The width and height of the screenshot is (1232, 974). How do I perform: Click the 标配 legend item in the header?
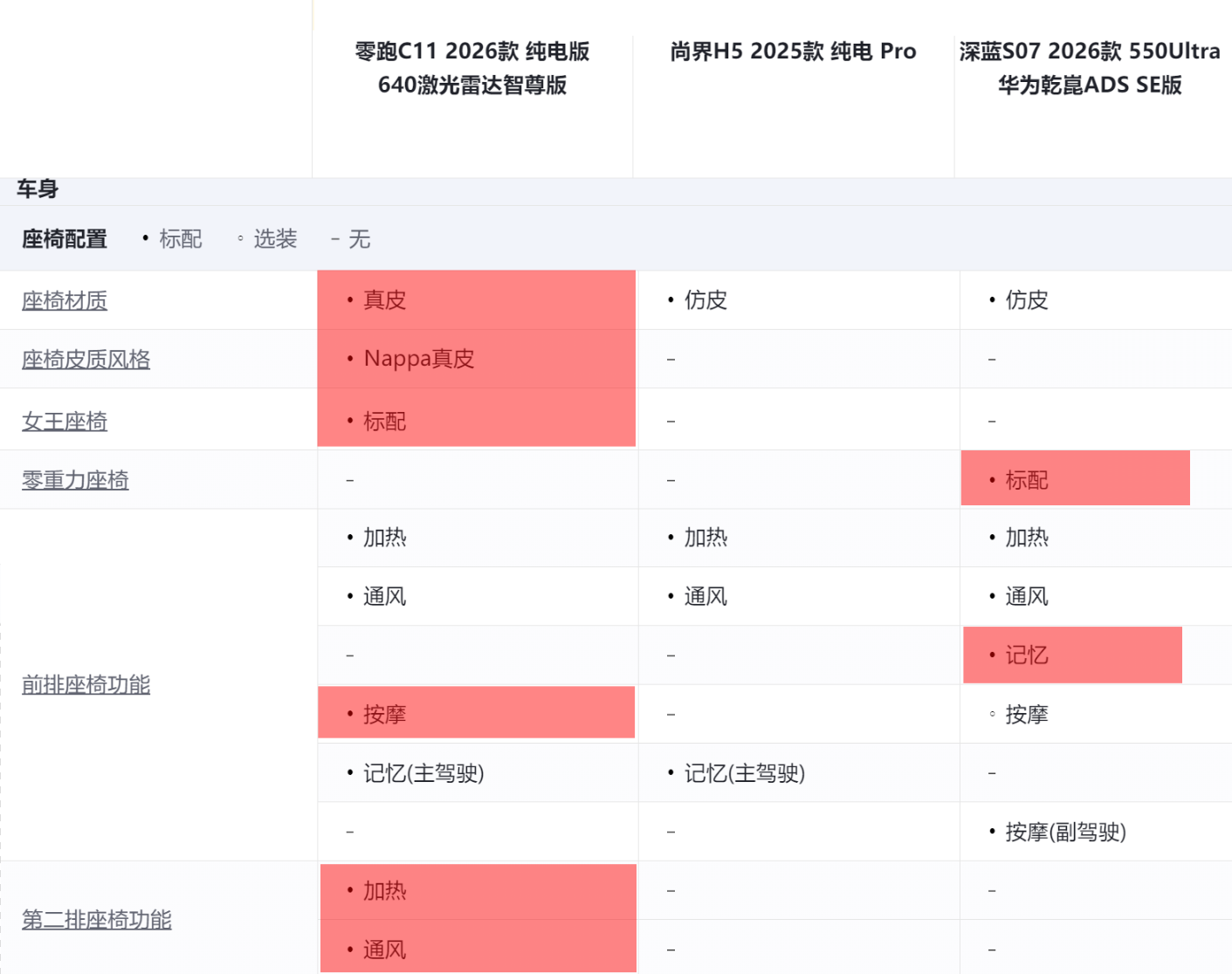pos(180,239)
